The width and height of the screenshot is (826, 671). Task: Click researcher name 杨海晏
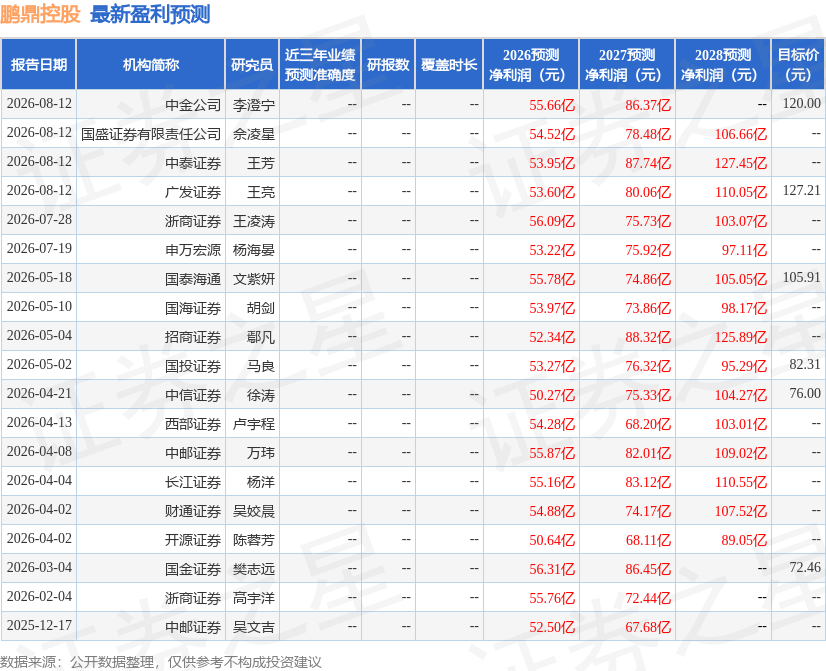coord(254,250)
